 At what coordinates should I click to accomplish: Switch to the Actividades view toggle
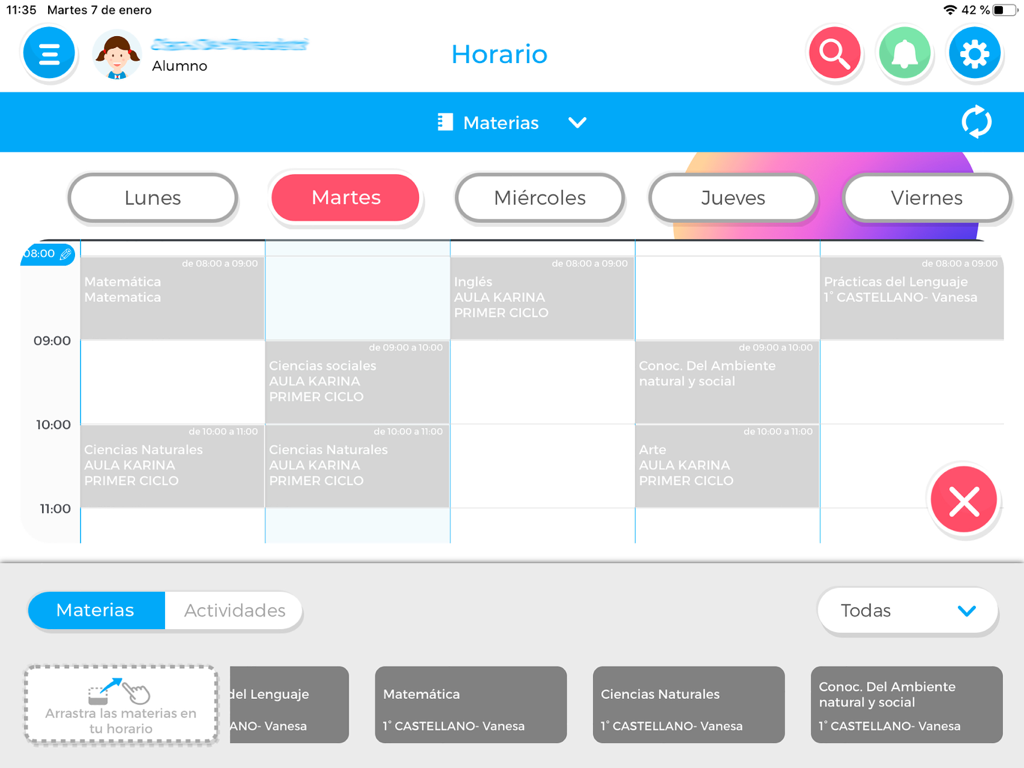233,610
